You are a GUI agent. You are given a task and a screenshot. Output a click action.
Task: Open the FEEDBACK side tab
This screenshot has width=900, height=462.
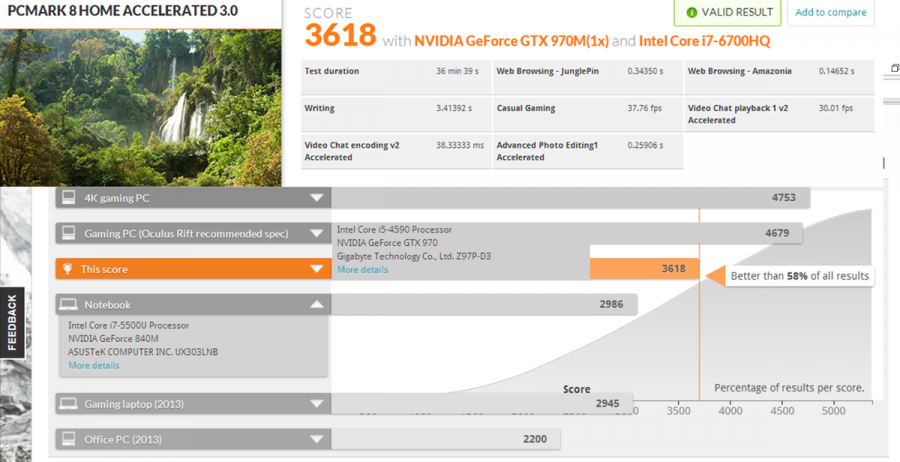pyautogui.click(x=12, y=323)
